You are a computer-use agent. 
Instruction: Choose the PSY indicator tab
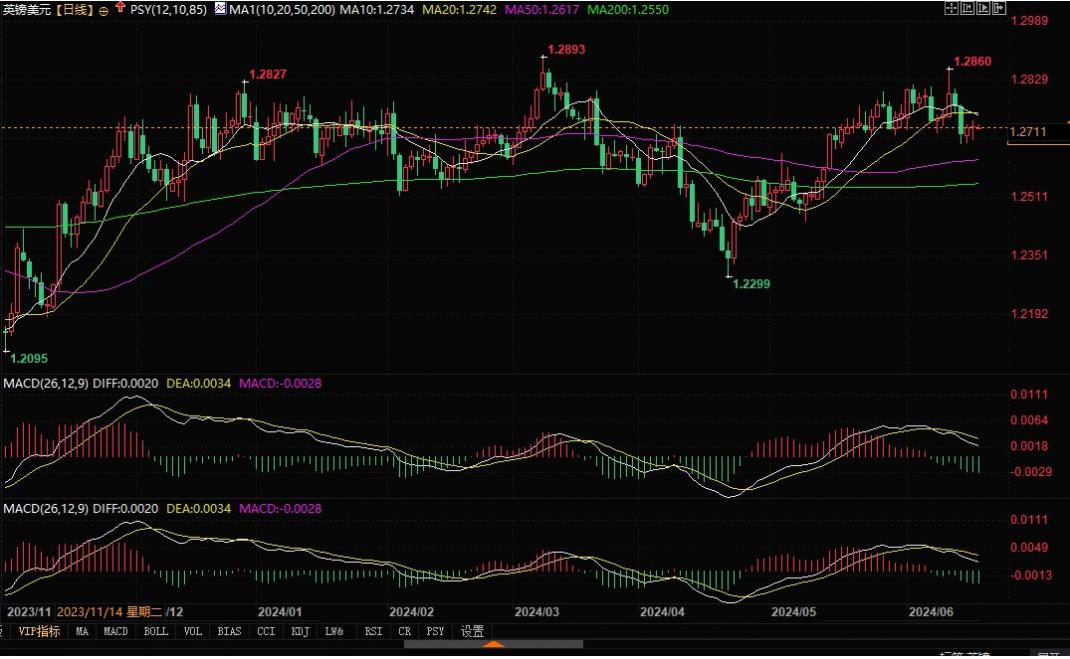point(435,631)
